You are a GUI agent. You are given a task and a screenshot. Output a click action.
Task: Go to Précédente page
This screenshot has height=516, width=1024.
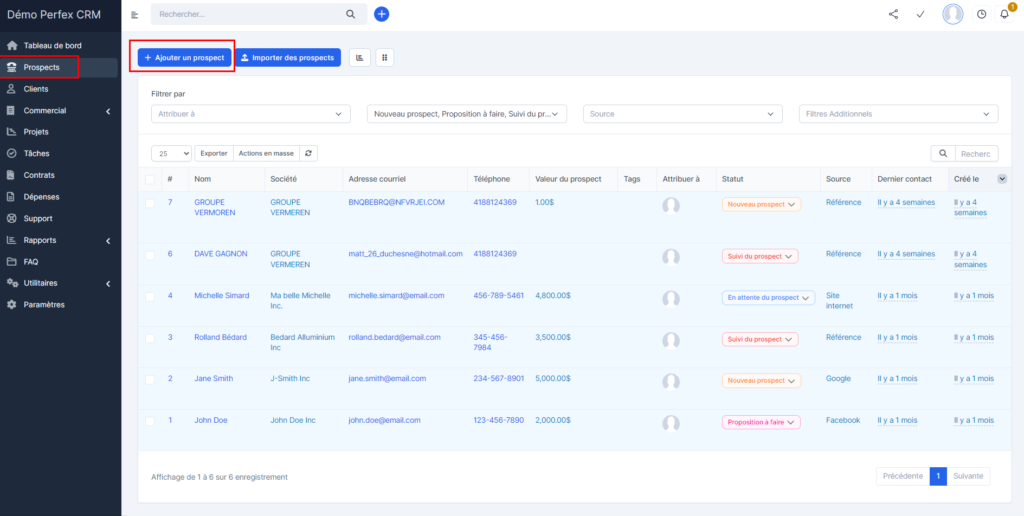point(903,476)
